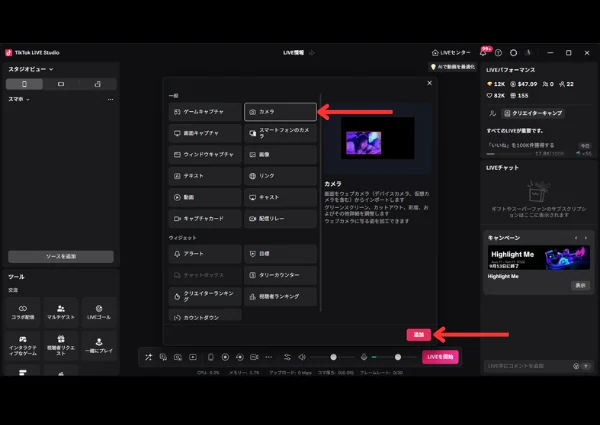Open the マルチゲスト multi-guest tool
Screen dimensions: 600x425
pos(61,313)
